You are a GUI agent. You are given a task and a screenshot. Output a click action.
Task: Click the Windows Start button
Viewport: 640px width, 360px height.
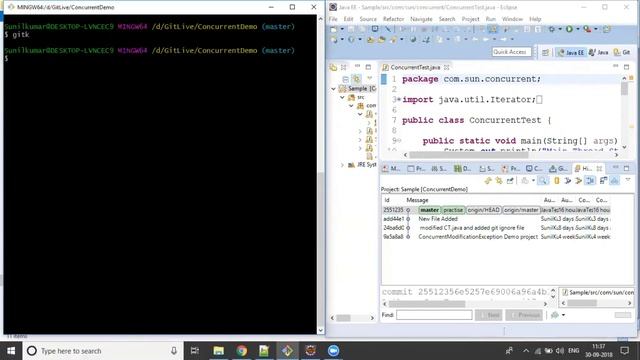click(11, 351)
